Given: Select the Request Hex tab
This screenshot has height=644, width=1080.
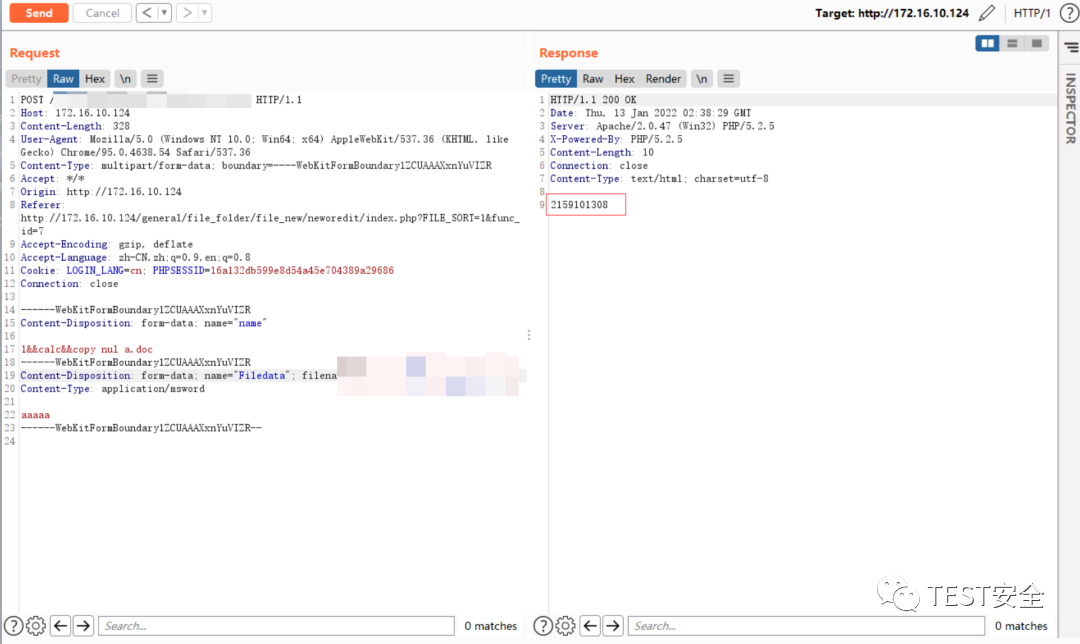Looking at the screenshot, I should click(95, 79).
